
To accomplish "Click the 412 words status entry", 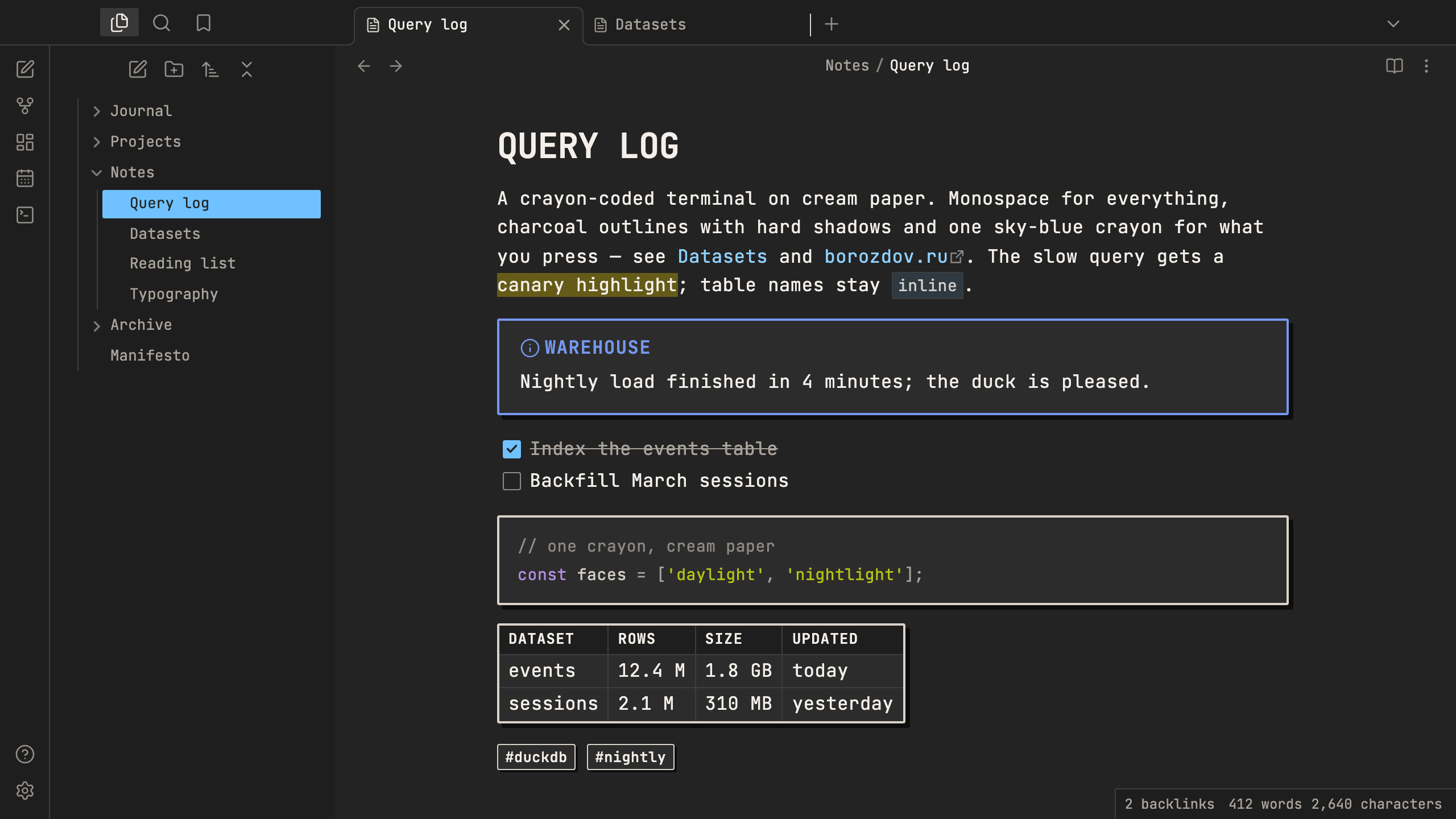I will tap(1265, 804).
